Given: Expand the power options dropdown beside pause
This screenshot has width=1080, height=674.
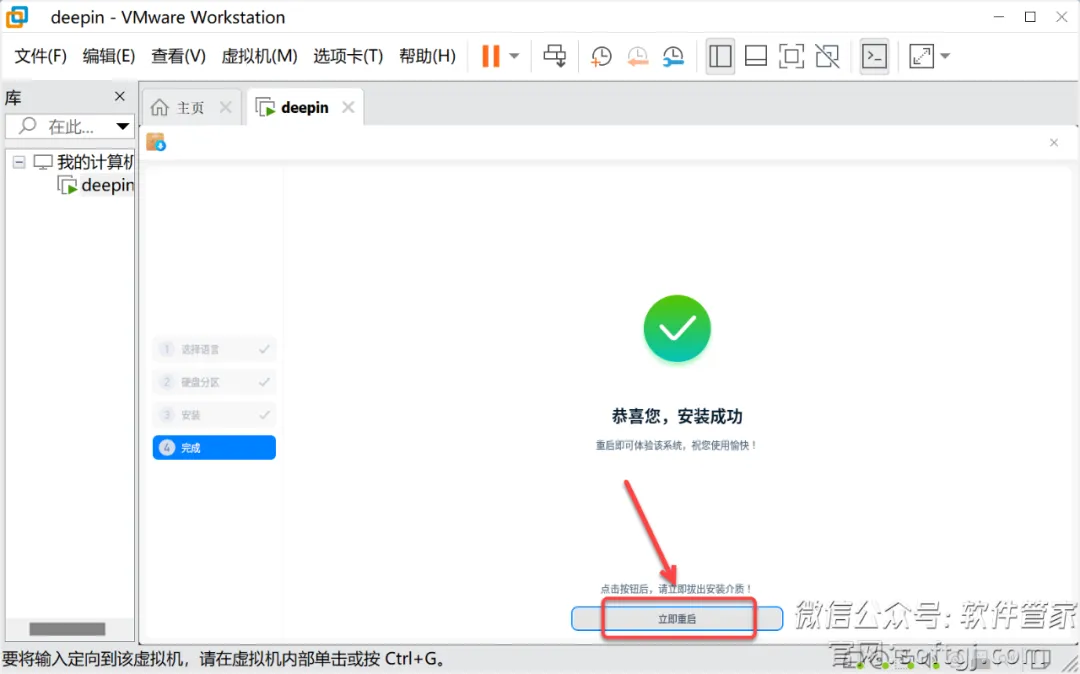Looking at the screenshot, I should tap(514, 56).
